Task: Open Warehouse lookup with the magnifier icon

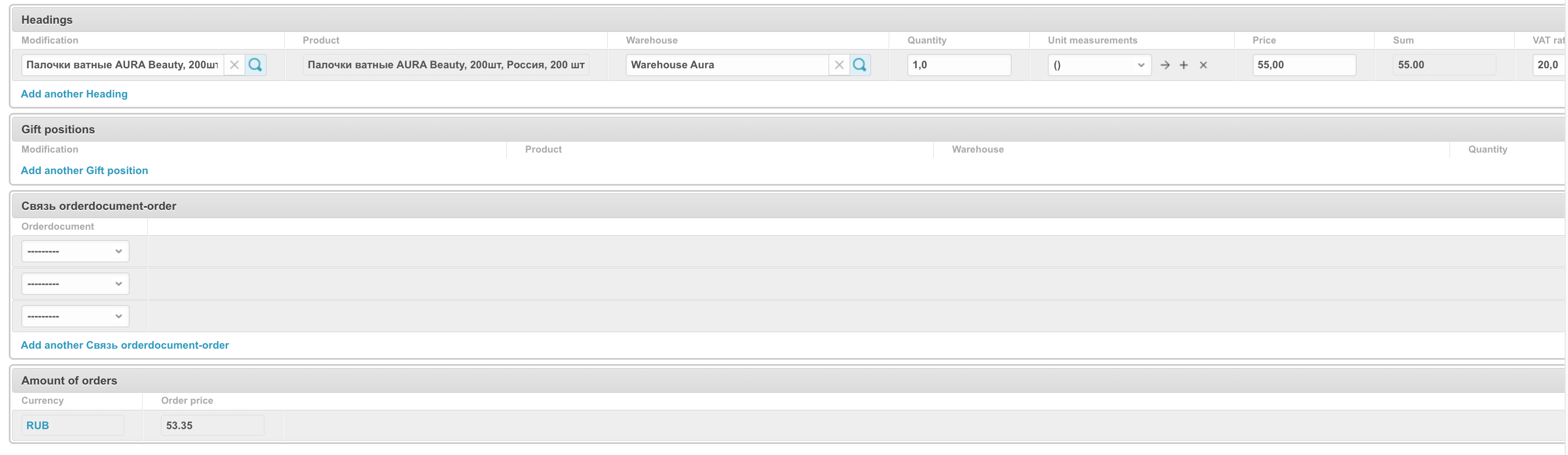Action: (859, 65)
